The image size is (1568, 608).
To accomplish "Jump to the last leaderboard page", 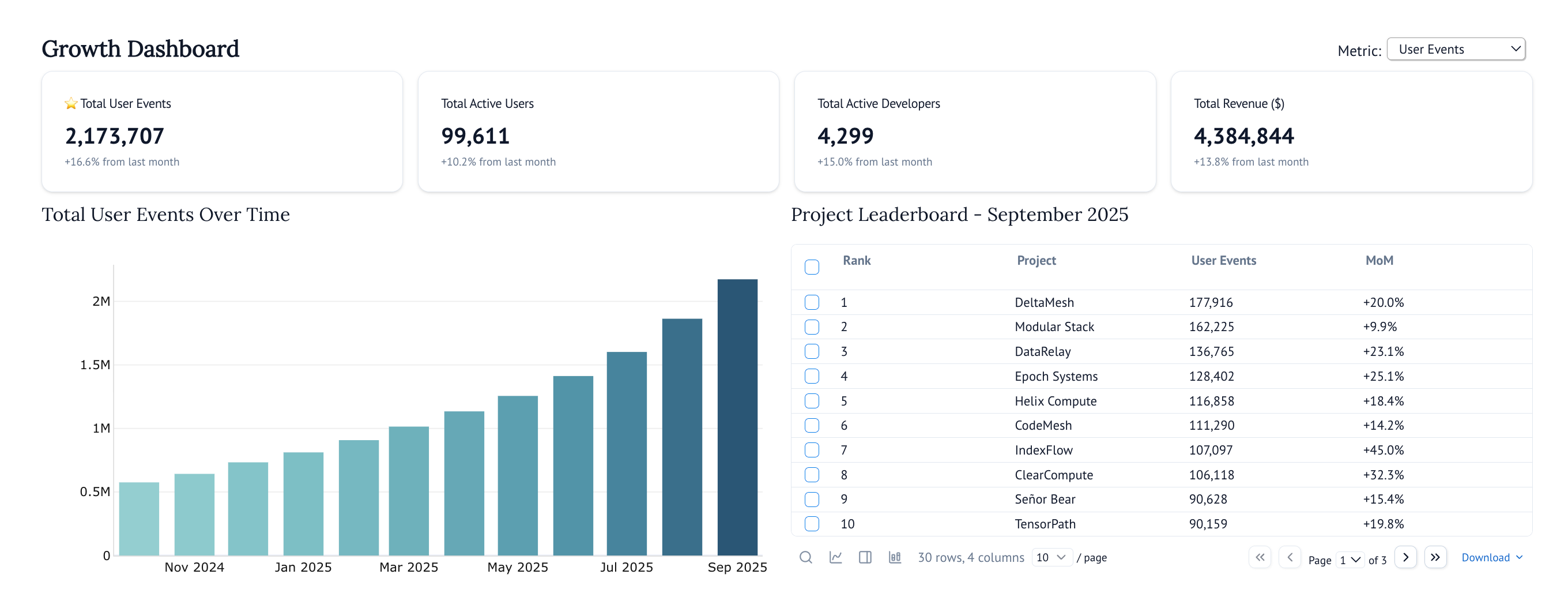I will tap(1435, 557).
